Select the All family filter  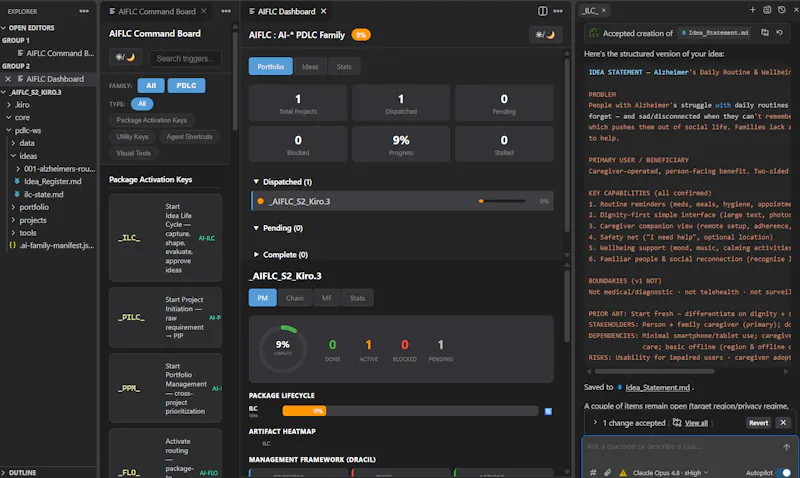click(x=151, y=85)
